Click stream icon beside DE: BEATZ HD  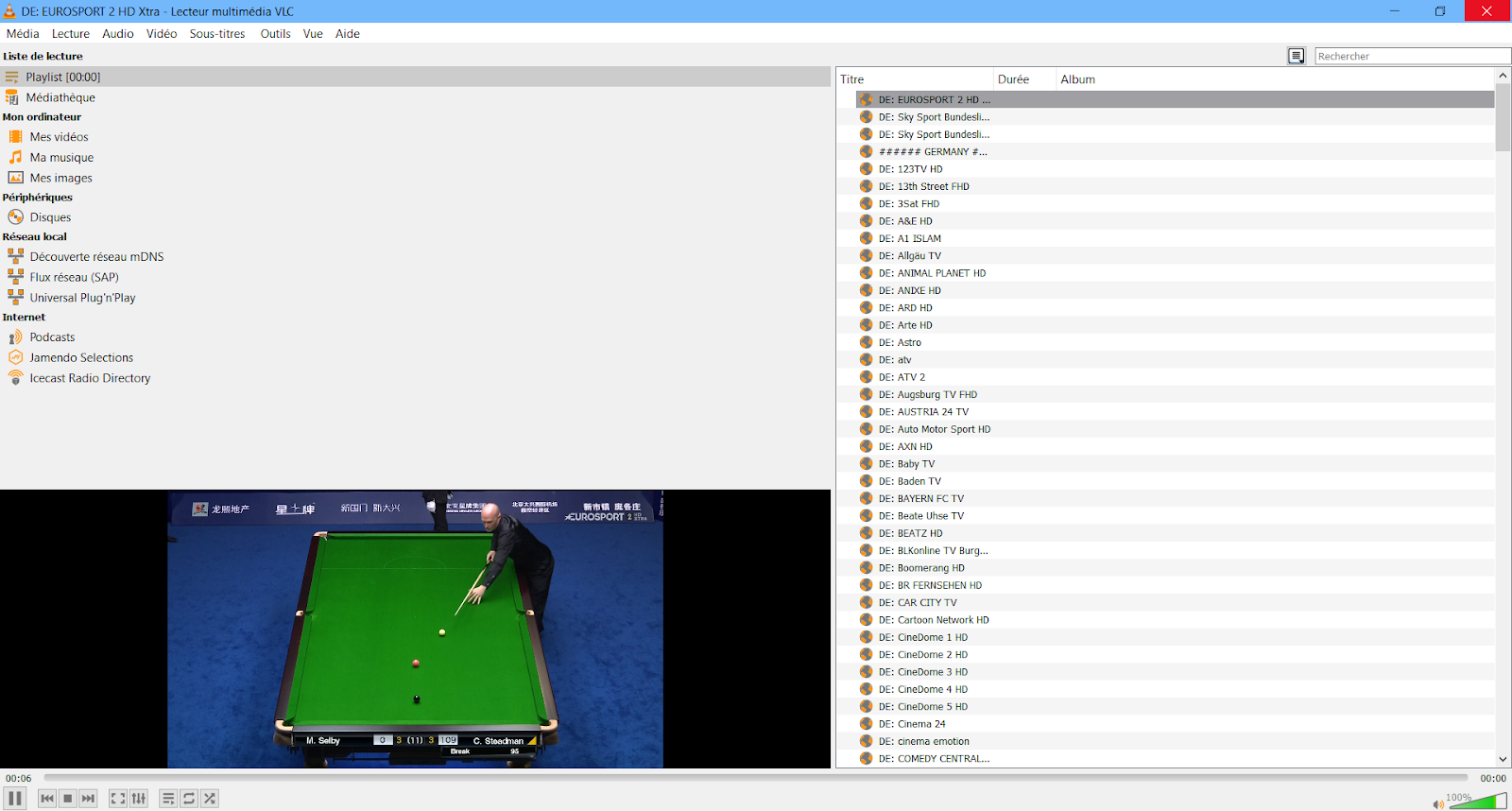866,533
